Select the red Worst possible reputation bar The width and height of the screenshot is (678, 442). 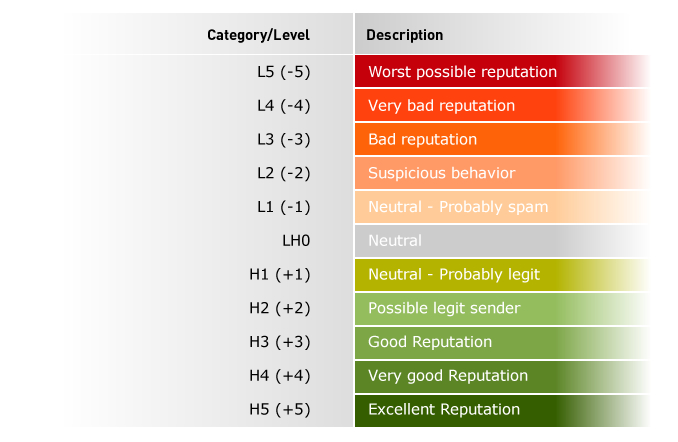(x=502, y=71)
